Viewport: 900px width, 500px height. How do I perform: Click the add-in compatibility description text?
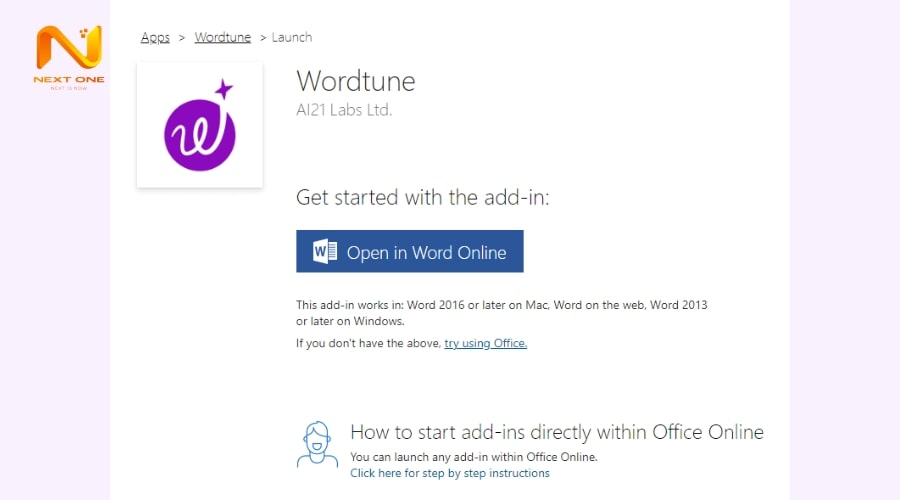[x=502, y=313]
